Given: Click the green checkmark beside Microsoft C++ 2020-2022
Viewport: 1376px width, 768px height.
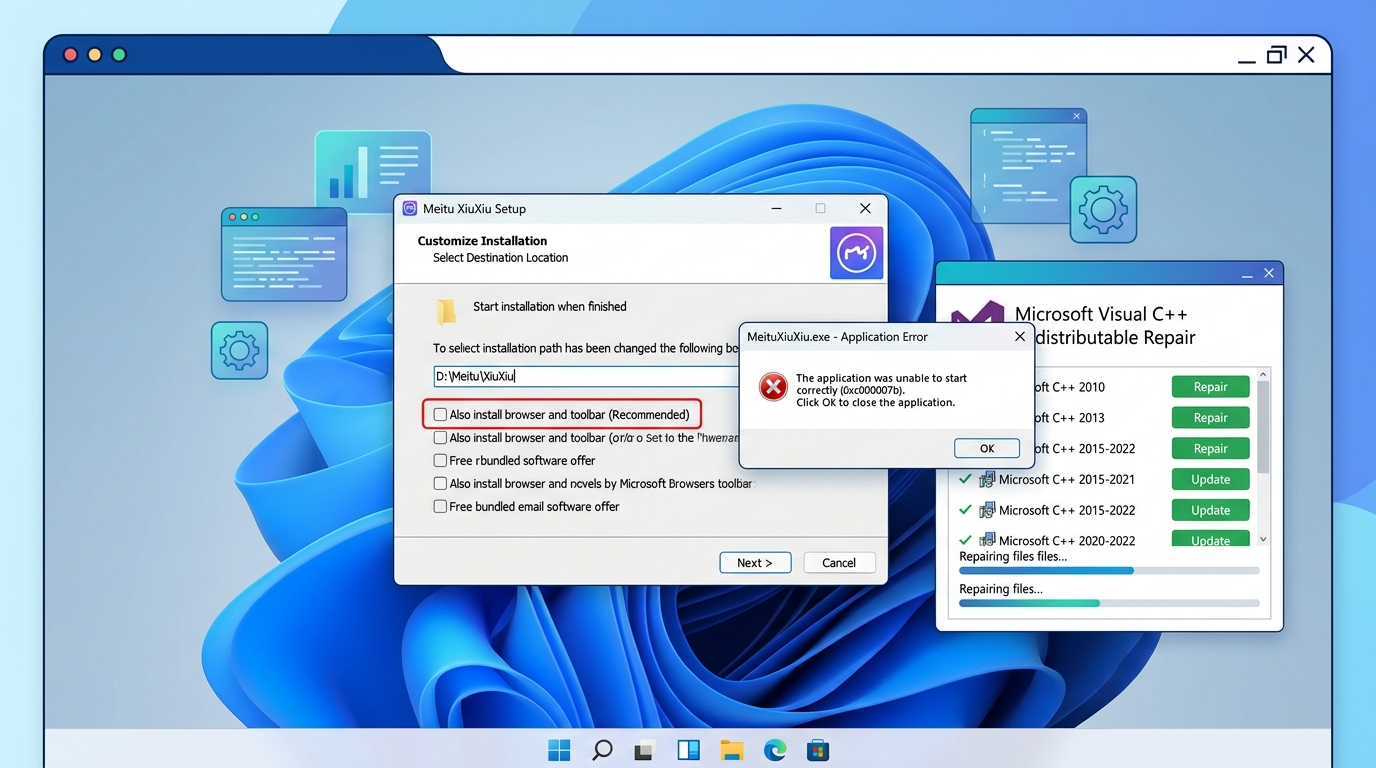Looking at the screenshot, I should coord(965,540).
